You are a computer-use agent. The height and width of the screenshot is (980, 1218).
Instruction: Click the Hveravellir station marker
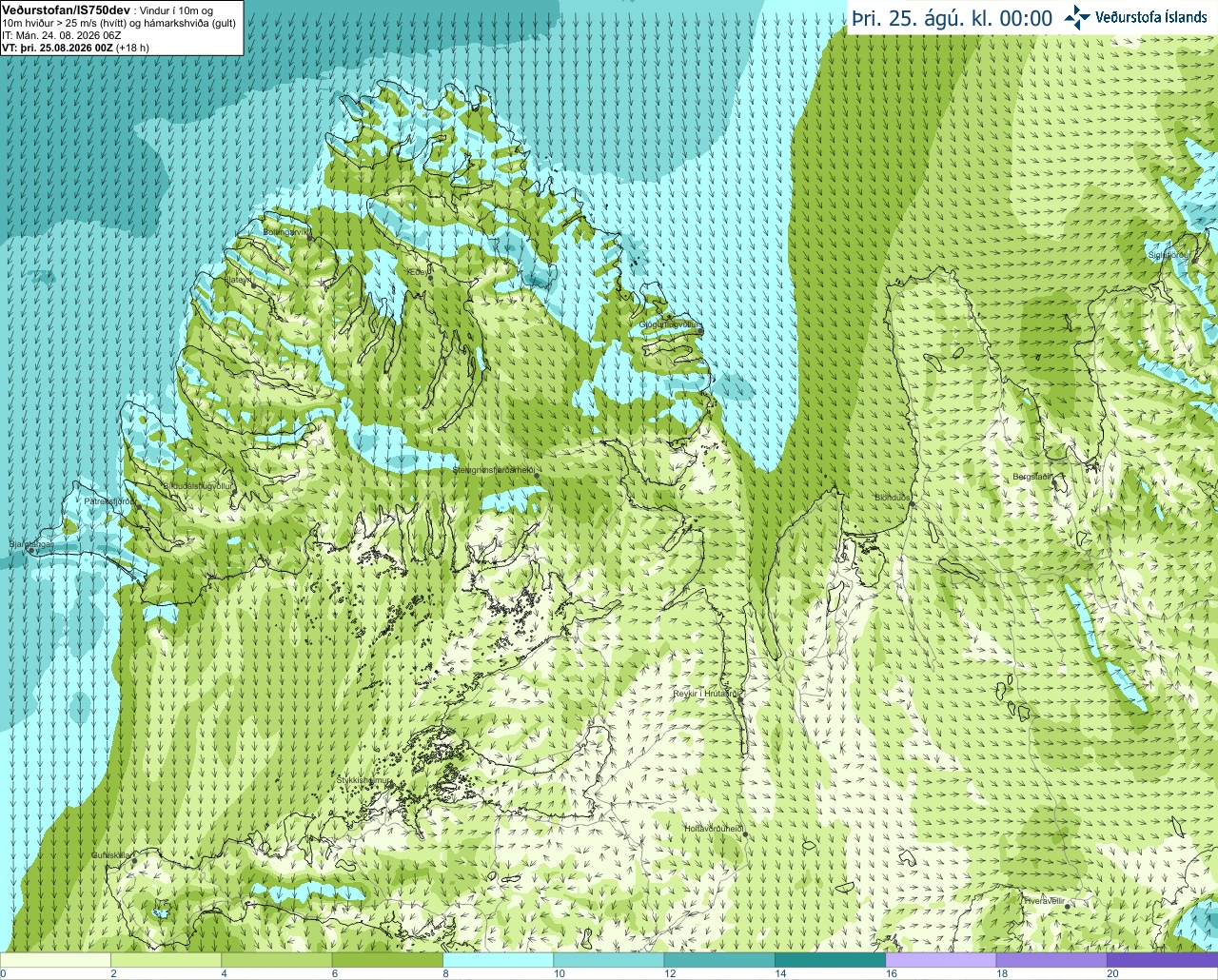(x=1068, y=907)
